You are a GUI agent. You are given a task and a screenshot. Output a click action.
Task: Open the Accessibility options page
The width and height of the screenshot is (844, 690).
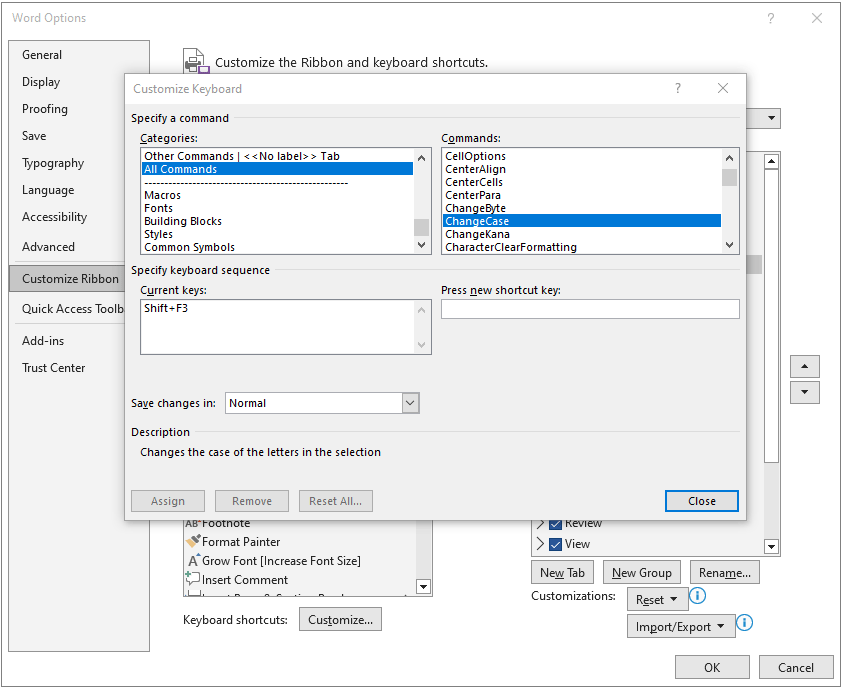(x=54, y=217)
